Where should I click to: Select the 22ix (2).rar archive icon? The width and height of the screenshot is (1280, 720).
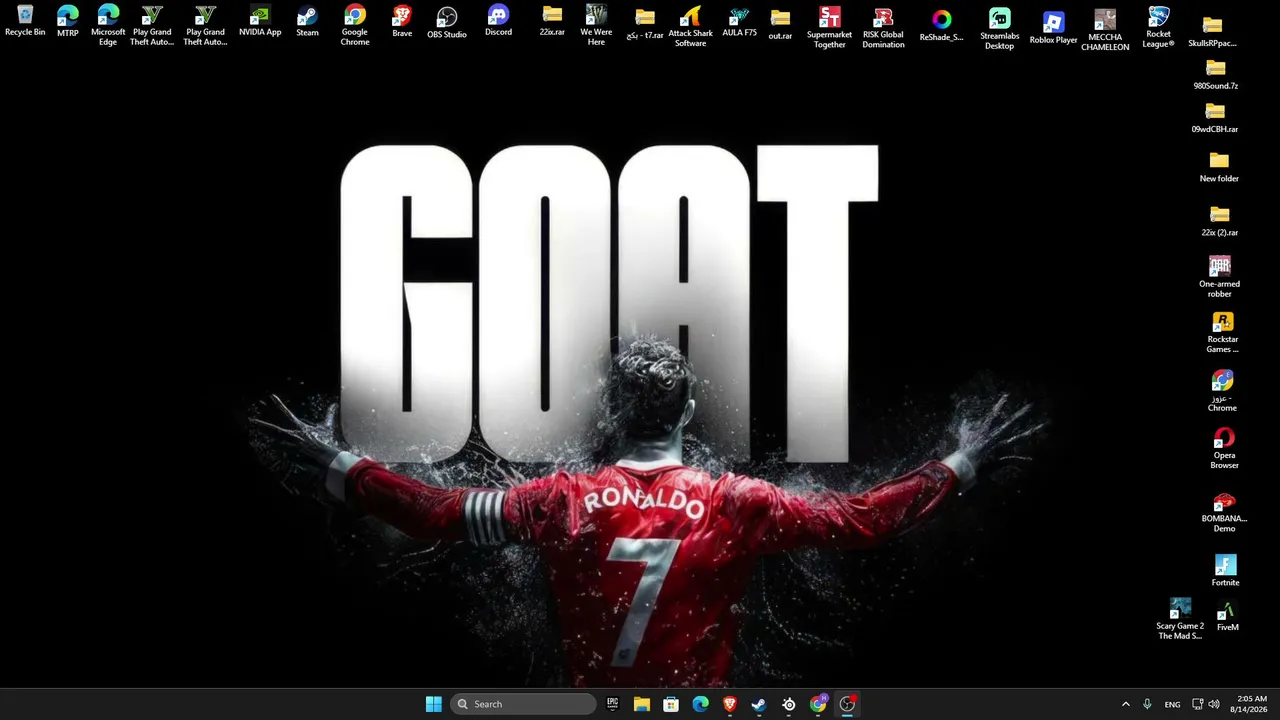[1220, 221]
